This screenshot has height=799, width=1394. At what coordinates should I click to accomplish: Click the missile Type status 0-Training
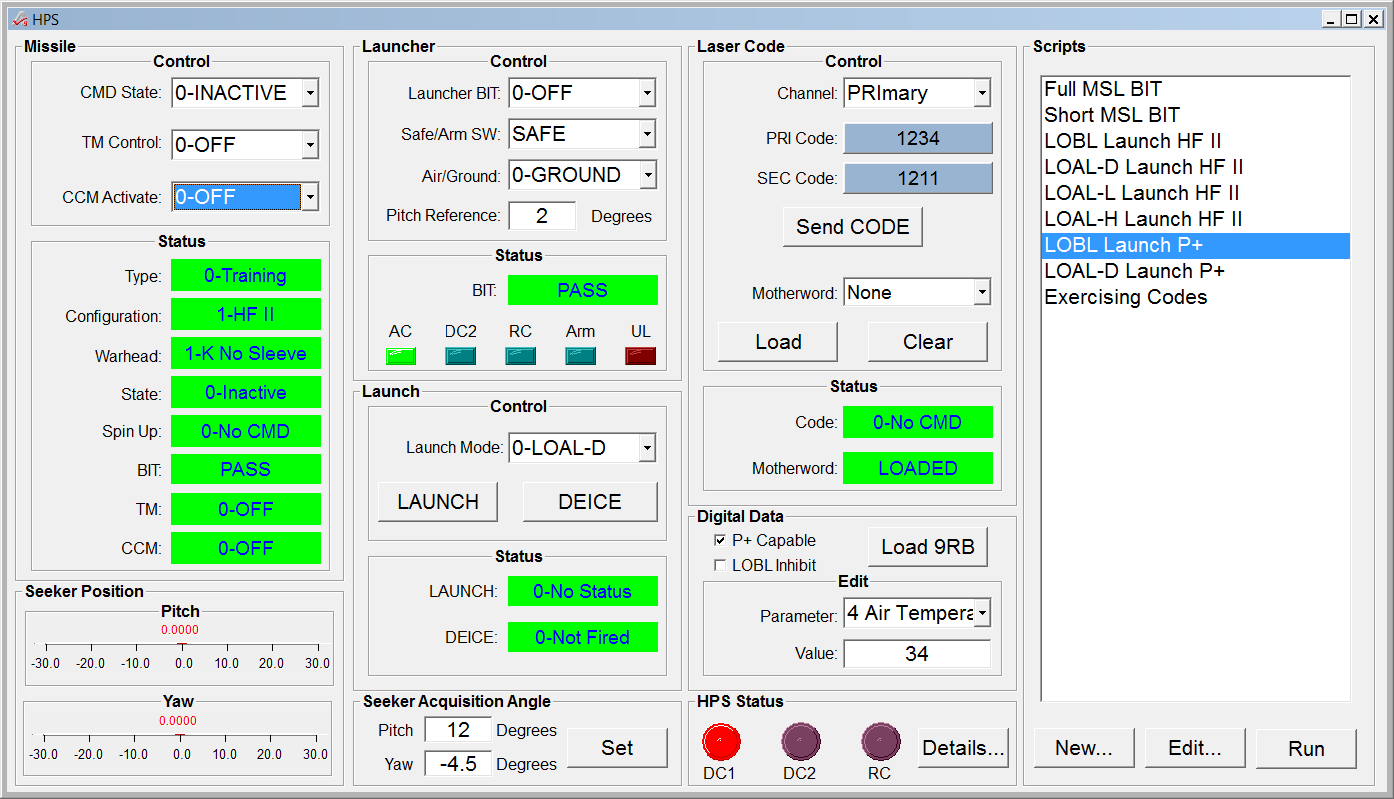click(246, 275)
